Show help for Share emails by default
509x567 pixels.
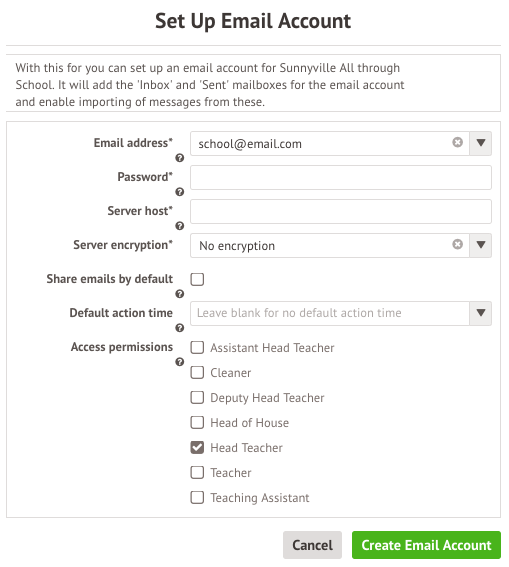(x=179, y=294)
